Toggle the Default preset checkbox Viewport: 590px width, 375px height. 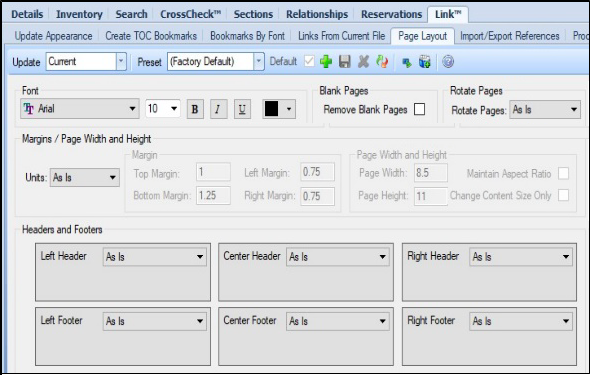click(309, 61)
